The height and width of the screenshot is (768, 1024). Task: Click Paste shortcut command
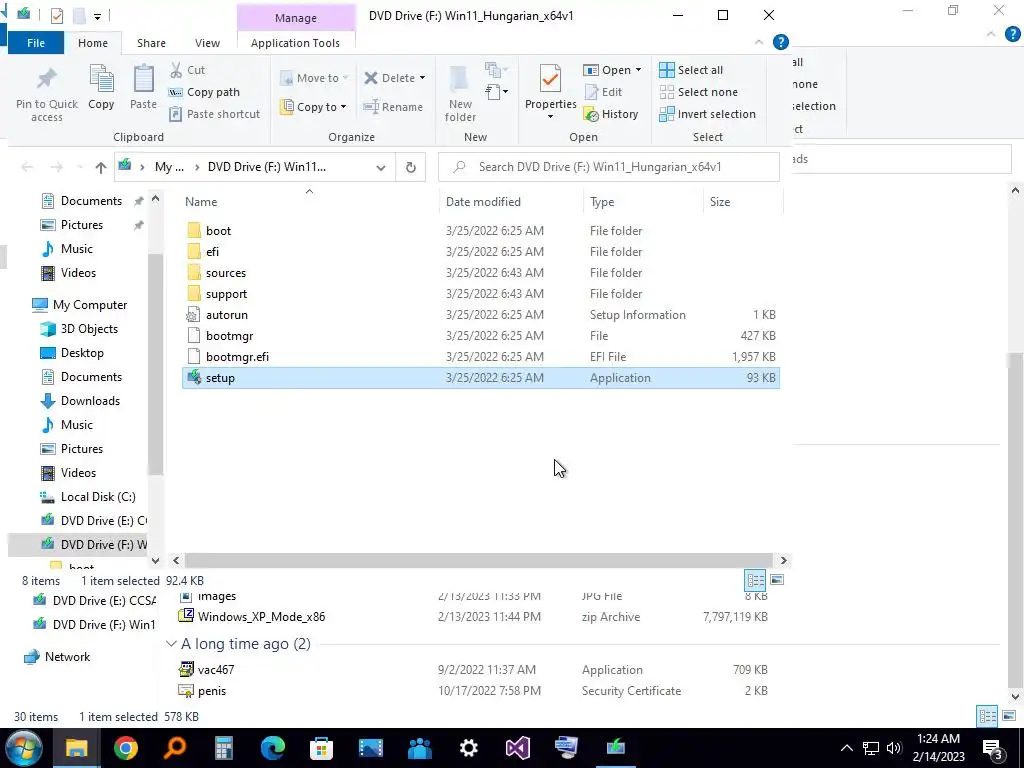(x=214, y=114)
